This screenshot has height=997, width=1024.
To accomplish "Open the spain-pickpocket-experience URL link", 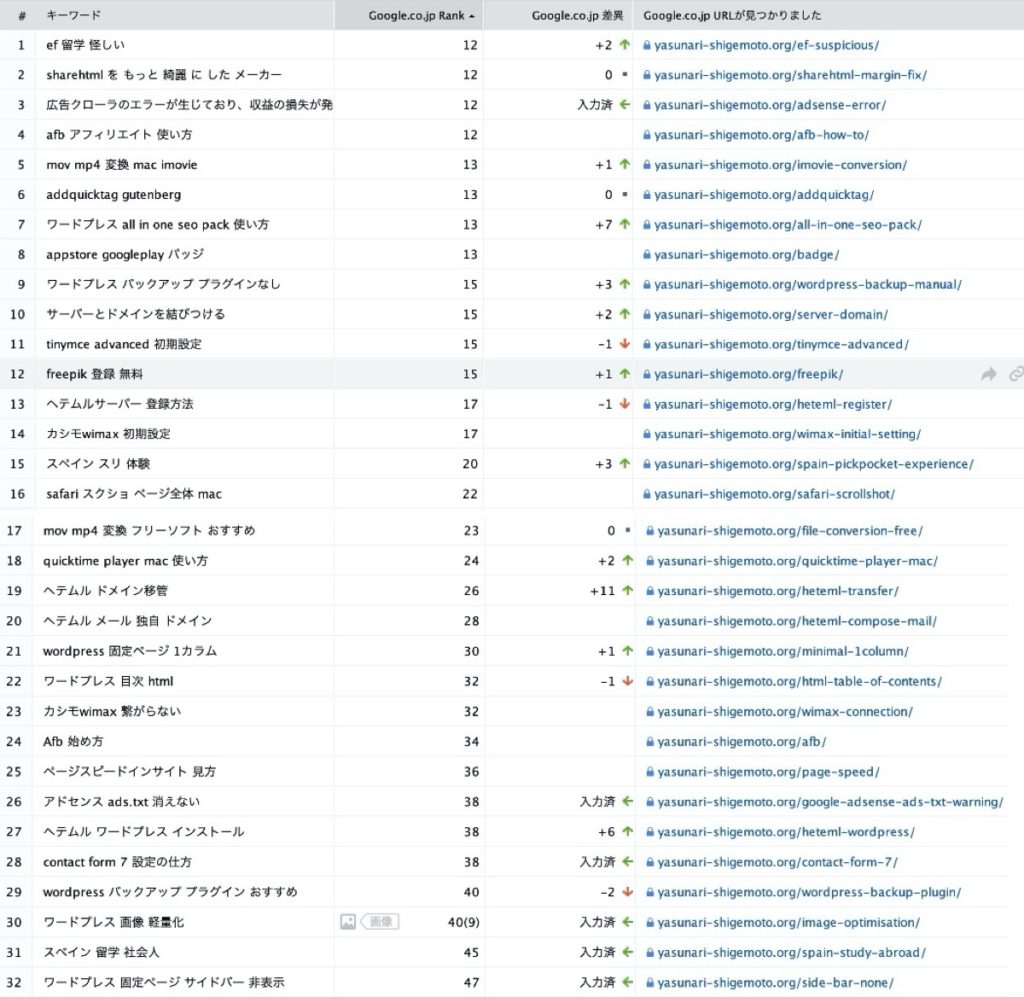I will click(x=814, y=464).
